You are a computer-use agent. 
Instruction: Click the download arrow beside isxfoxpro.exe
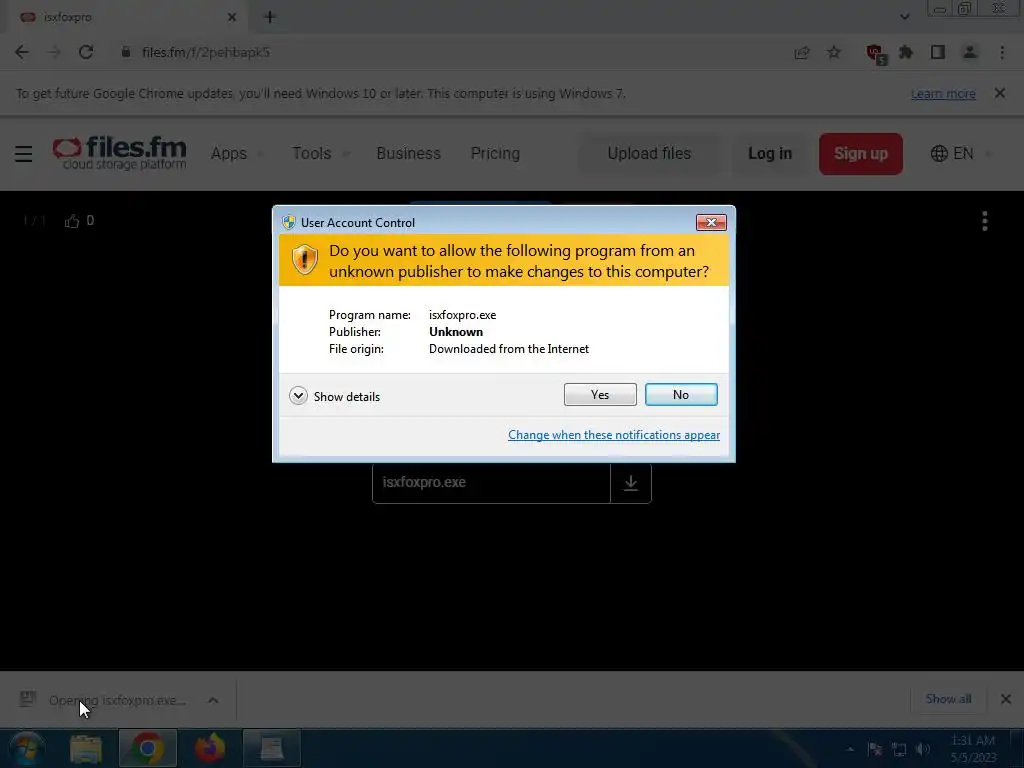coord(631,483)
